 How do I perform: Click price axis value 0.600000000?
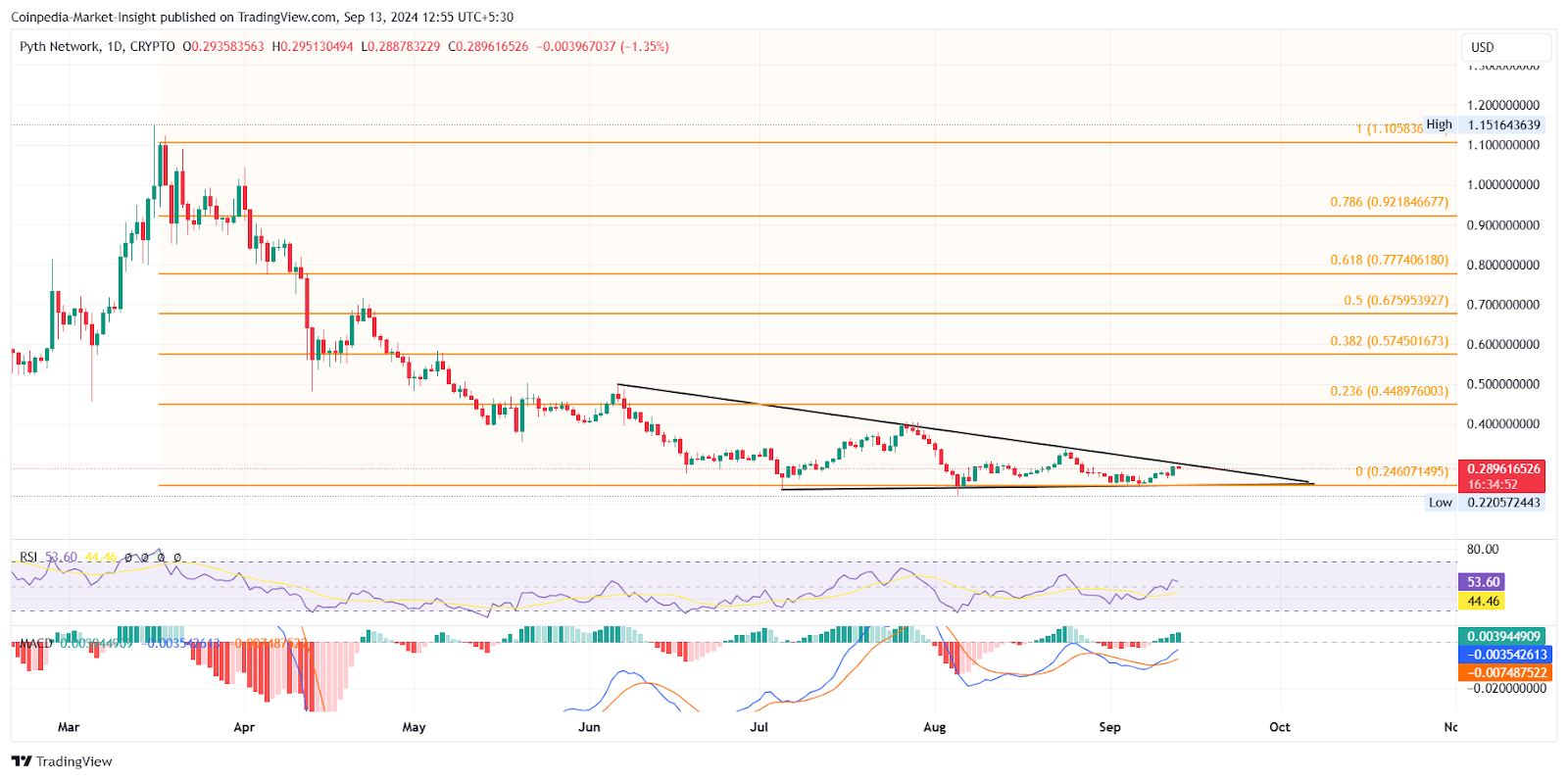[x=1503, y=345]
